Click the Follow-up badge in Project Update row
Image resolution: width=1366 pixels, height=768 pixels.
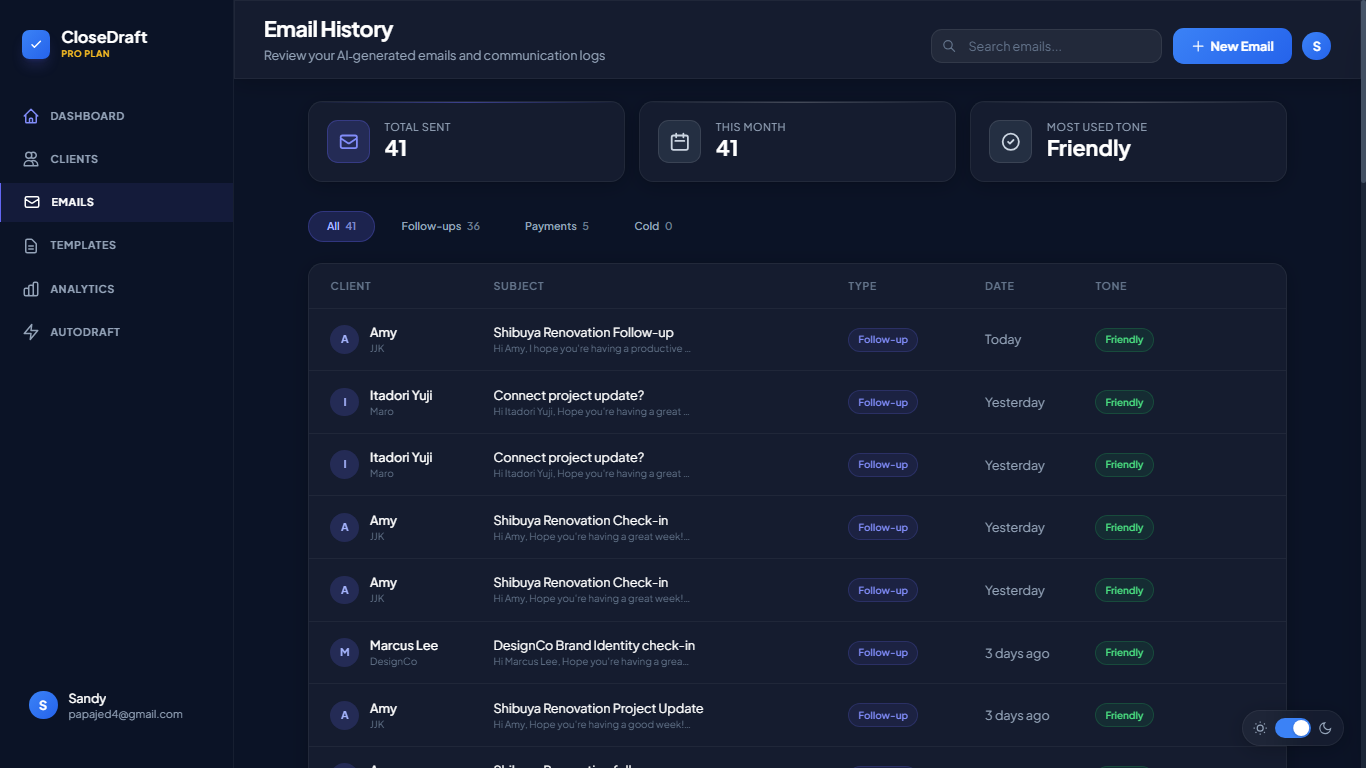[883, 715]
